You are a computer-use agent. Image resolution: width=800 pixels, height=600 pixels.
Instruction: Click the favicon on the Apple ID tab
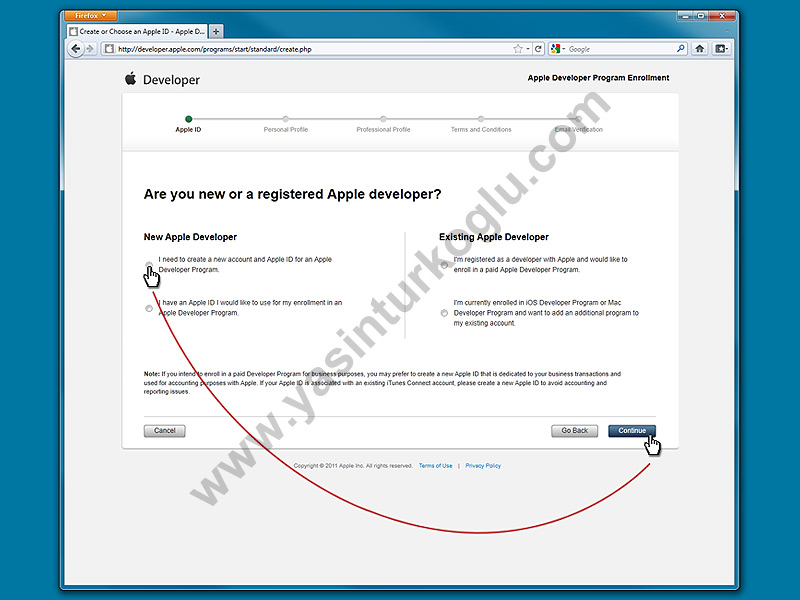click(x=73, y=32)
